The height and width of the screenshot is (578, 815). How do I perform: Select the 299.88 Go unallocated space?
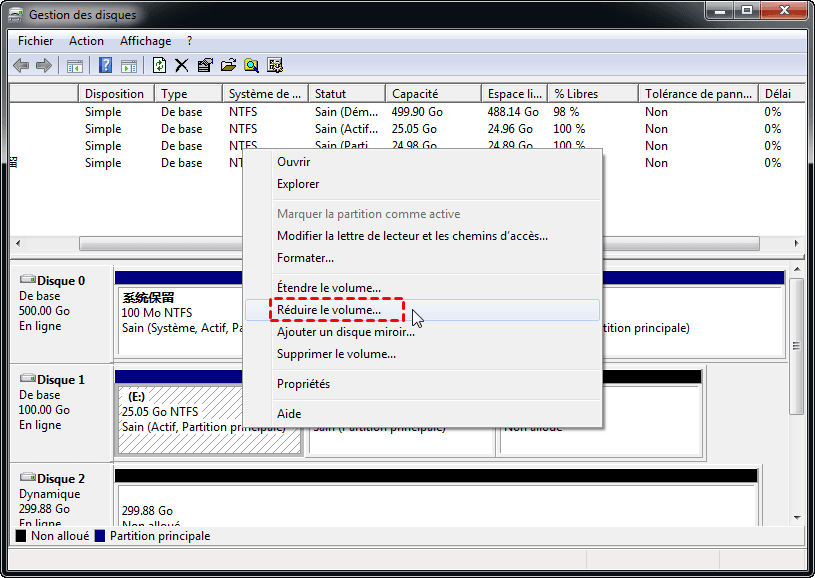coord(437,506)
